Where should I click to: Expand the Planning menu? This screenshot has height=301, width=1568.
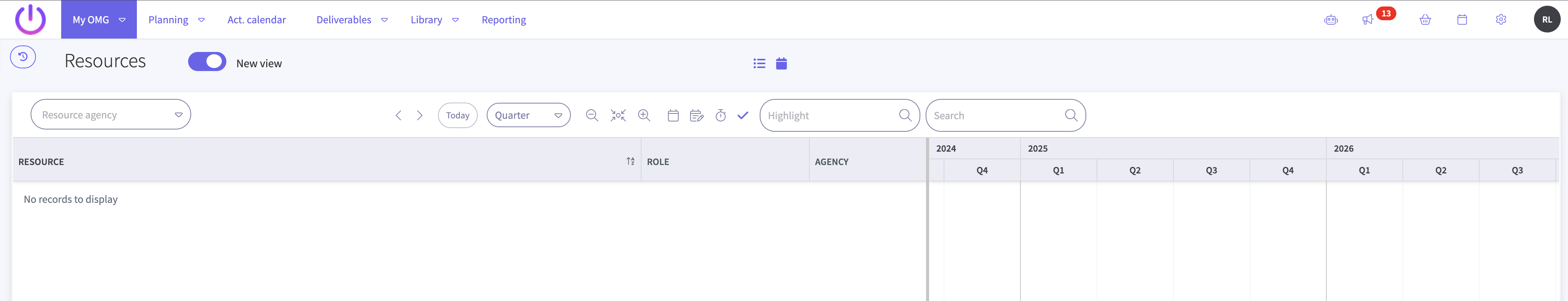pos(176,20)
